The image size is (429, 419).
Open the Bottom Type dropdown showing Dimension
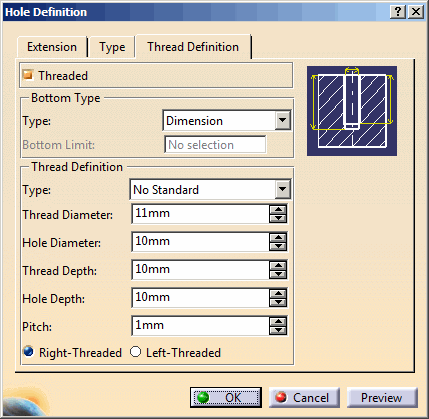[227, 120]
